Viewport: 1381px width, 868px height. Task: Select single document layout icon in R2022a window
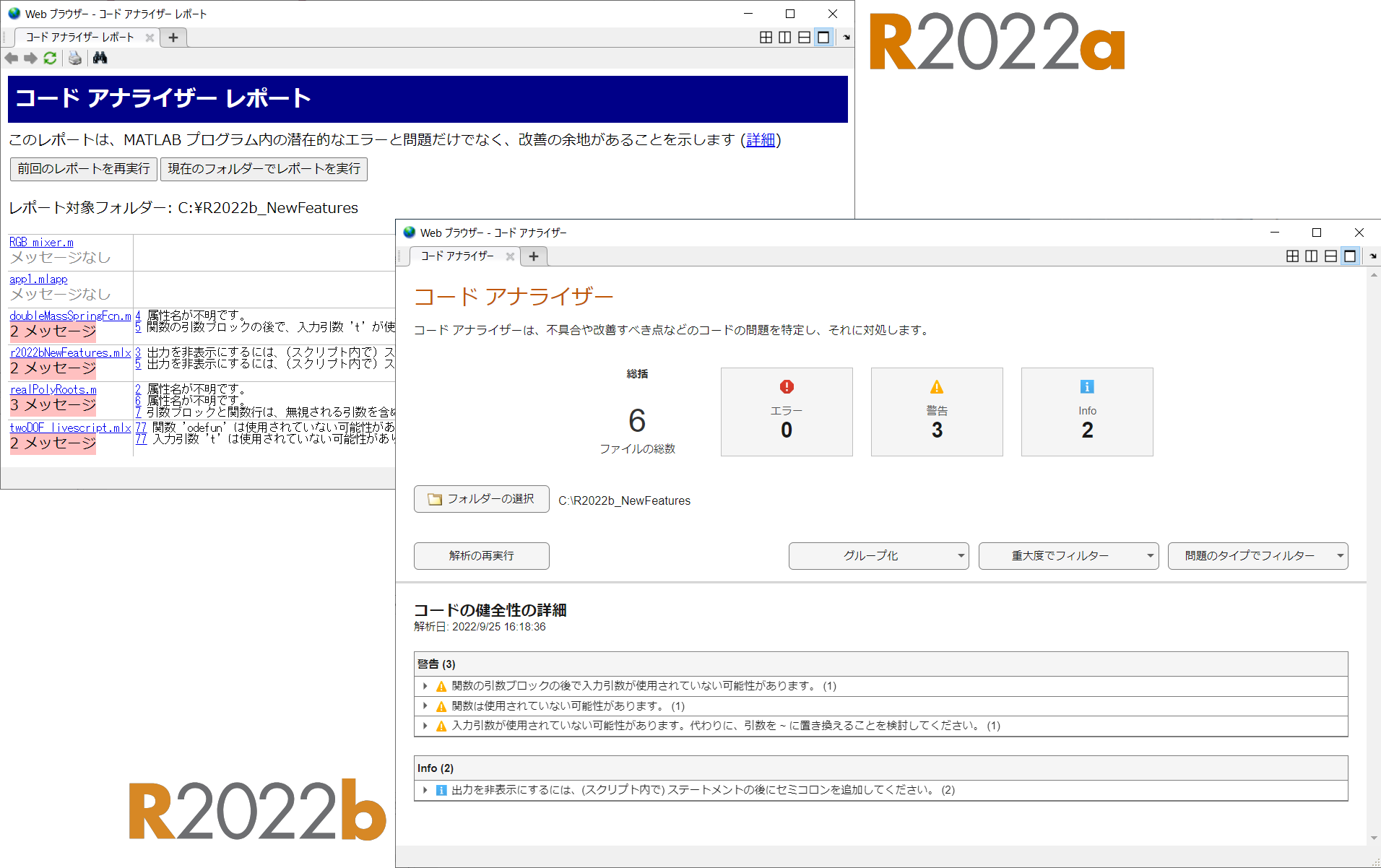tap(823, 37)
